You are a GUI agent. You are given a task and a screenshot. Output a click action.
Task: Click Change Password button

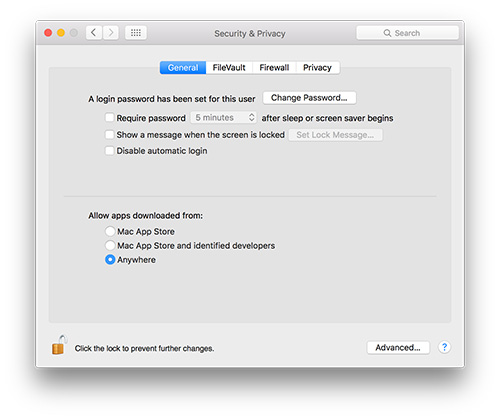(x=309, y=98)
